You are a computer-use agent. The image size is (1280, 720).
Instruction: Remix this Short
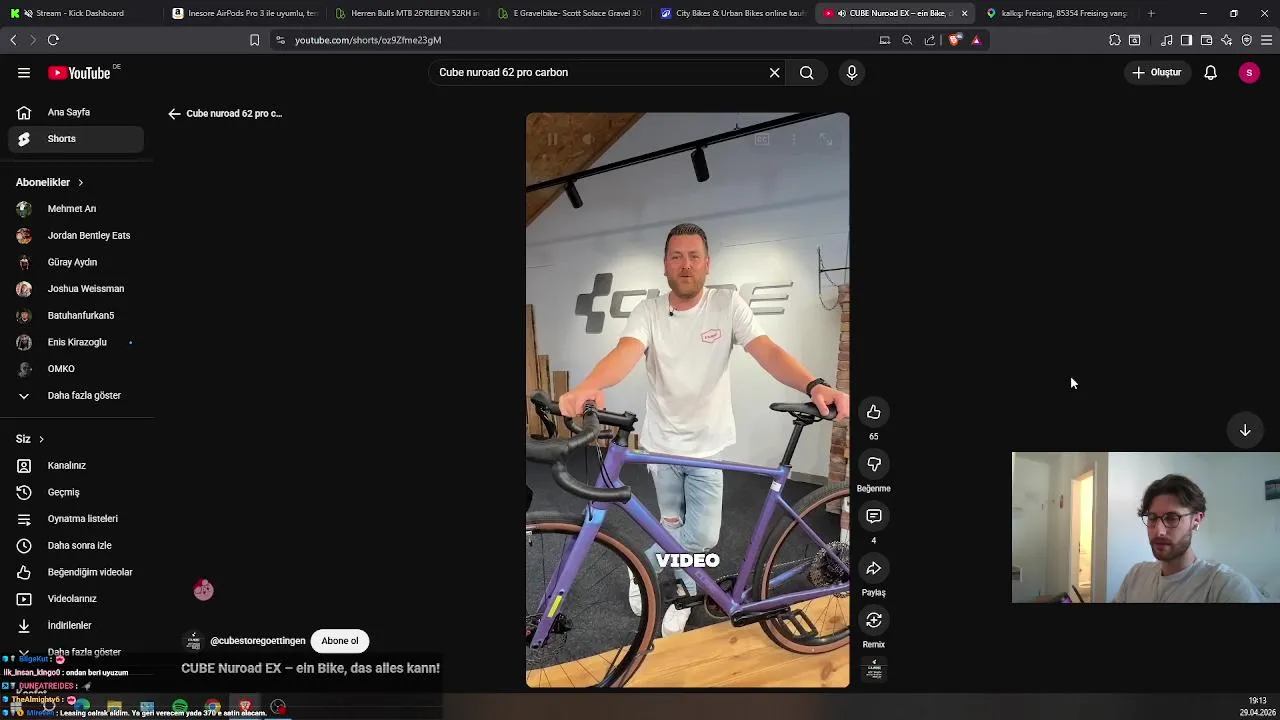(x=874, y=620)
